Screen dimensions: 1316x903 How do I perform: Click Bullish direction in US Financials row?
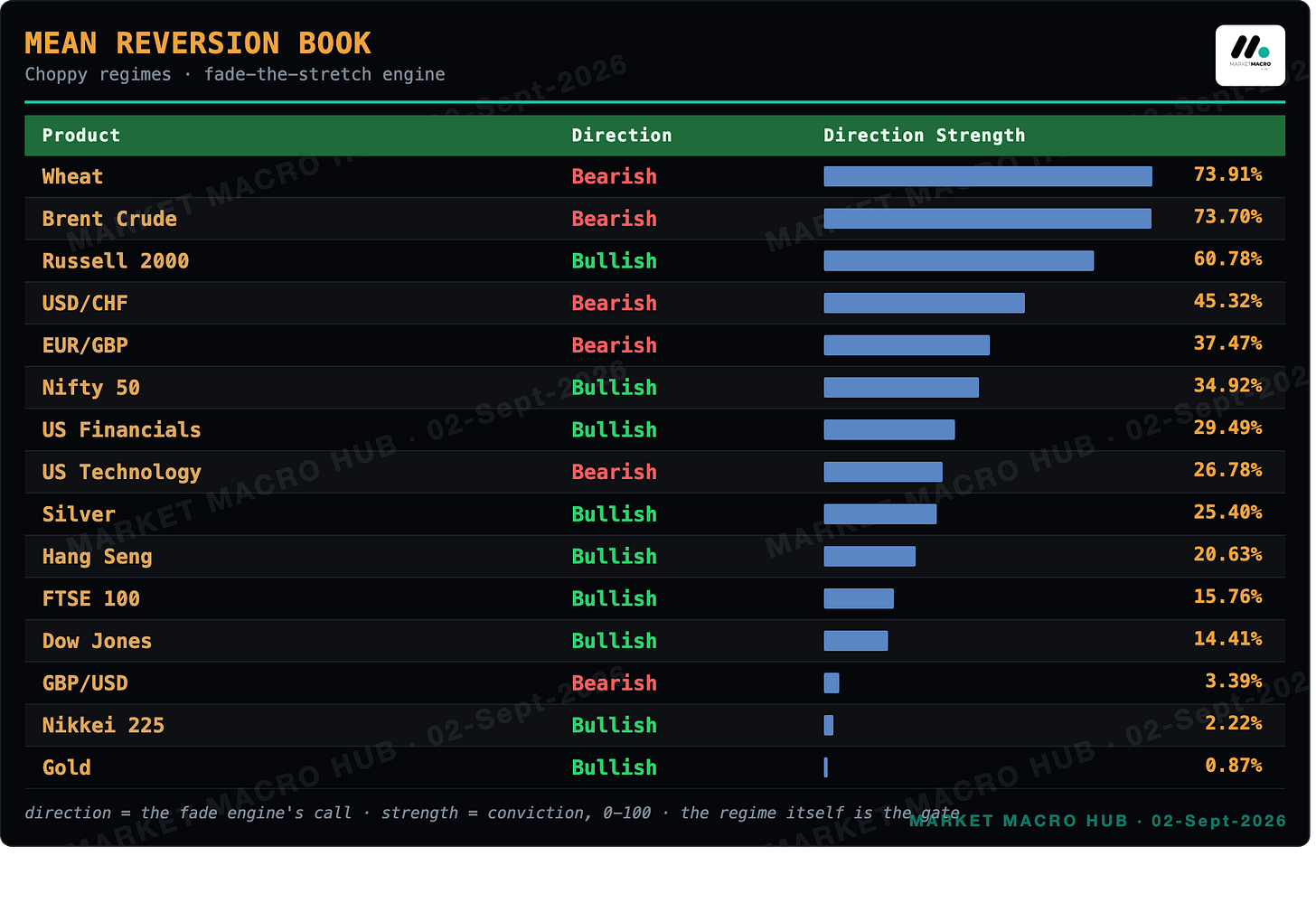[615, 429]
